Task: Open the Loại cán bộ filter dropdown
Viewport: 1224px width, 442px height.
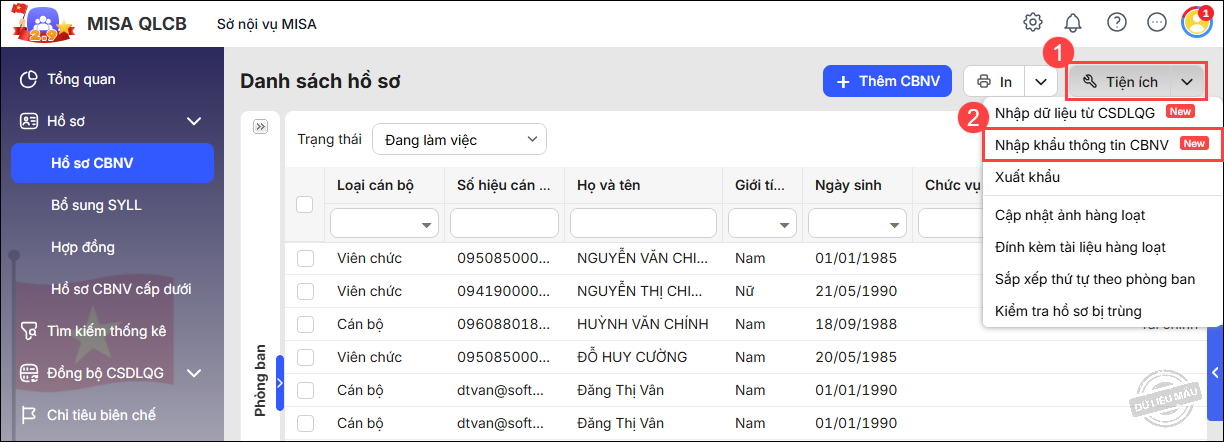Action: 384,223
